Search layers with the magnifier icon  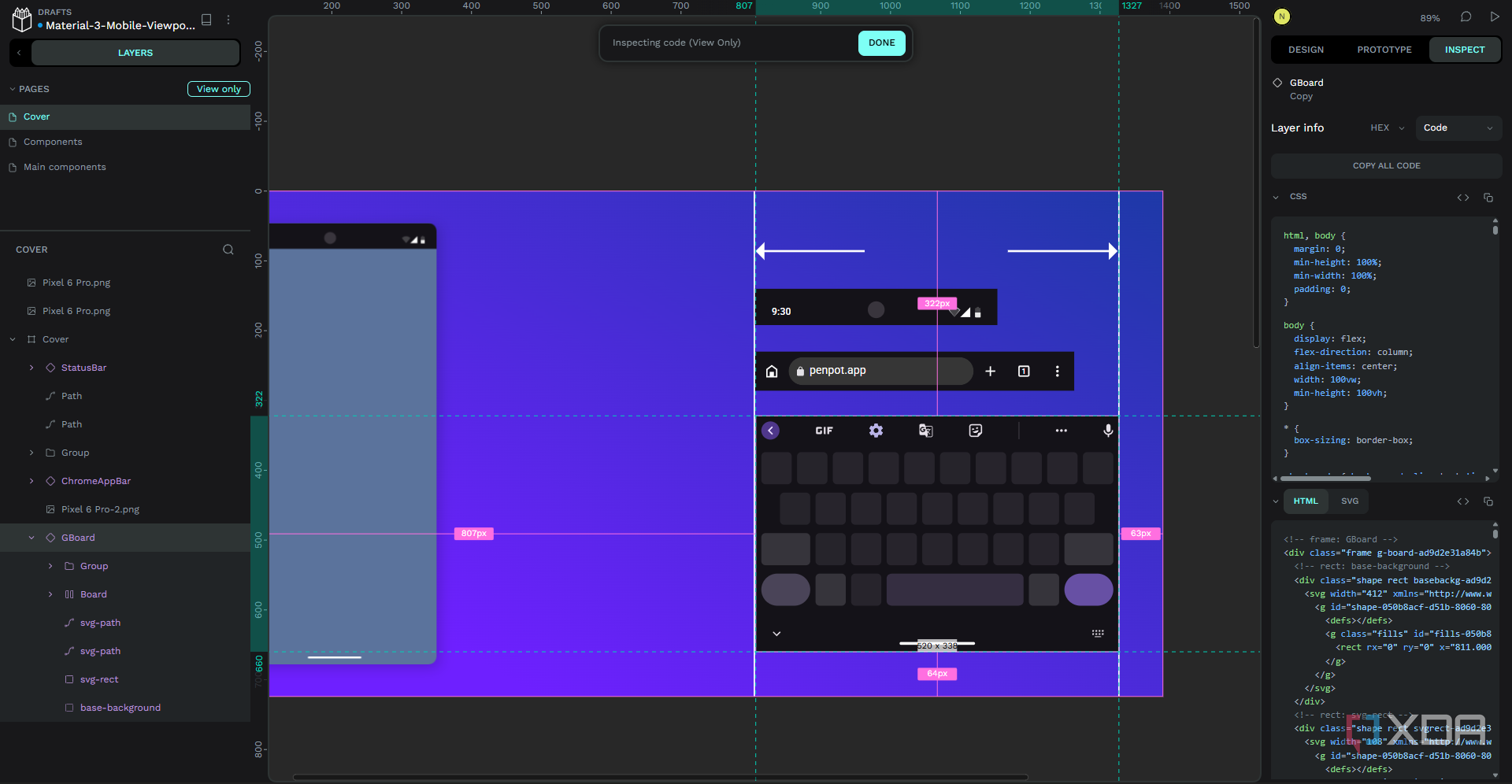click(228, 250)
